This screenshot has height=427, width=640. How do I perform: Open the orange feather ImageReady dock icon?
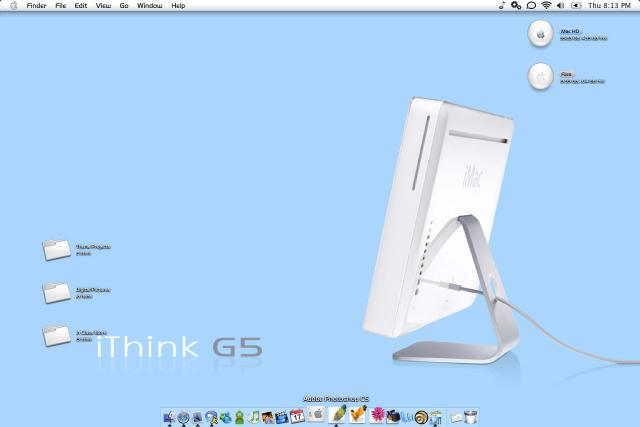point(358,414)
